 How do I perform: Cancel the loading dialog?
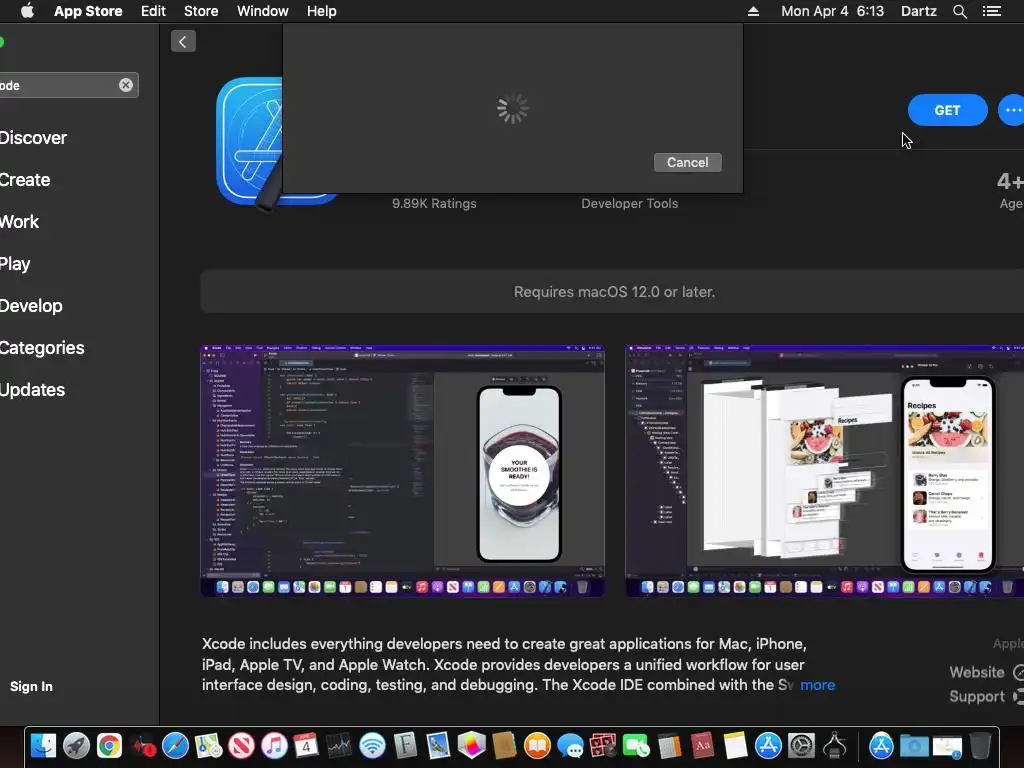click(x=688, y=163)
